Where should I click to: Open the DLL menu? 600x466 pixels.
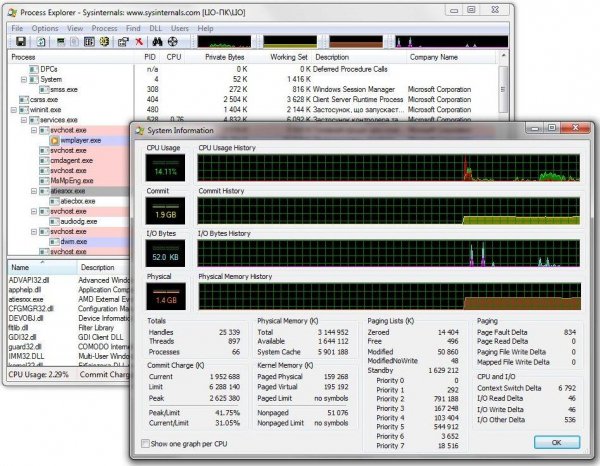[156, 28]
